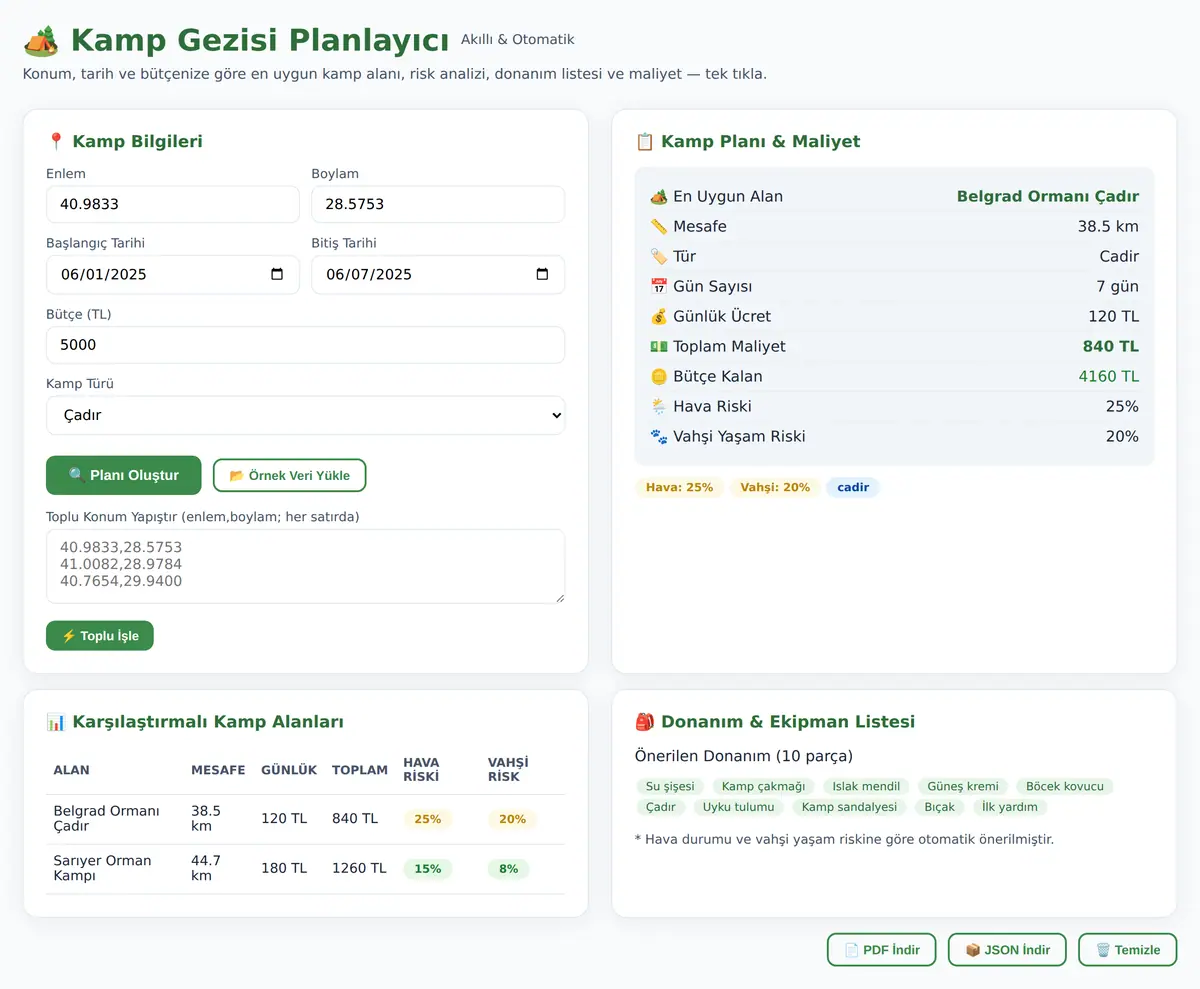The width and height of the screenshot is (1200, 989).
Task: Click the 4160 TL remaining budget value
Action: [x=1108, y=377]
